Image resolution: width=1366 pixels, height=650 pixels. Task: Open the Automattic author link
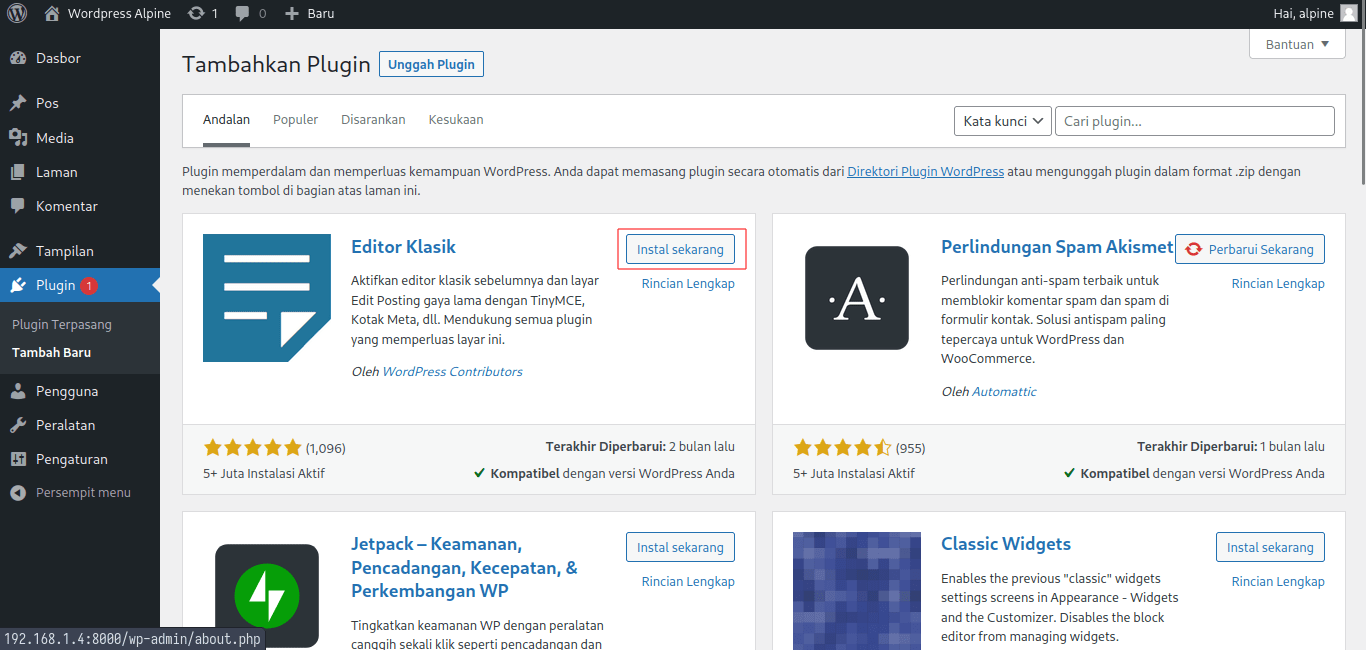coord(1004,391)
